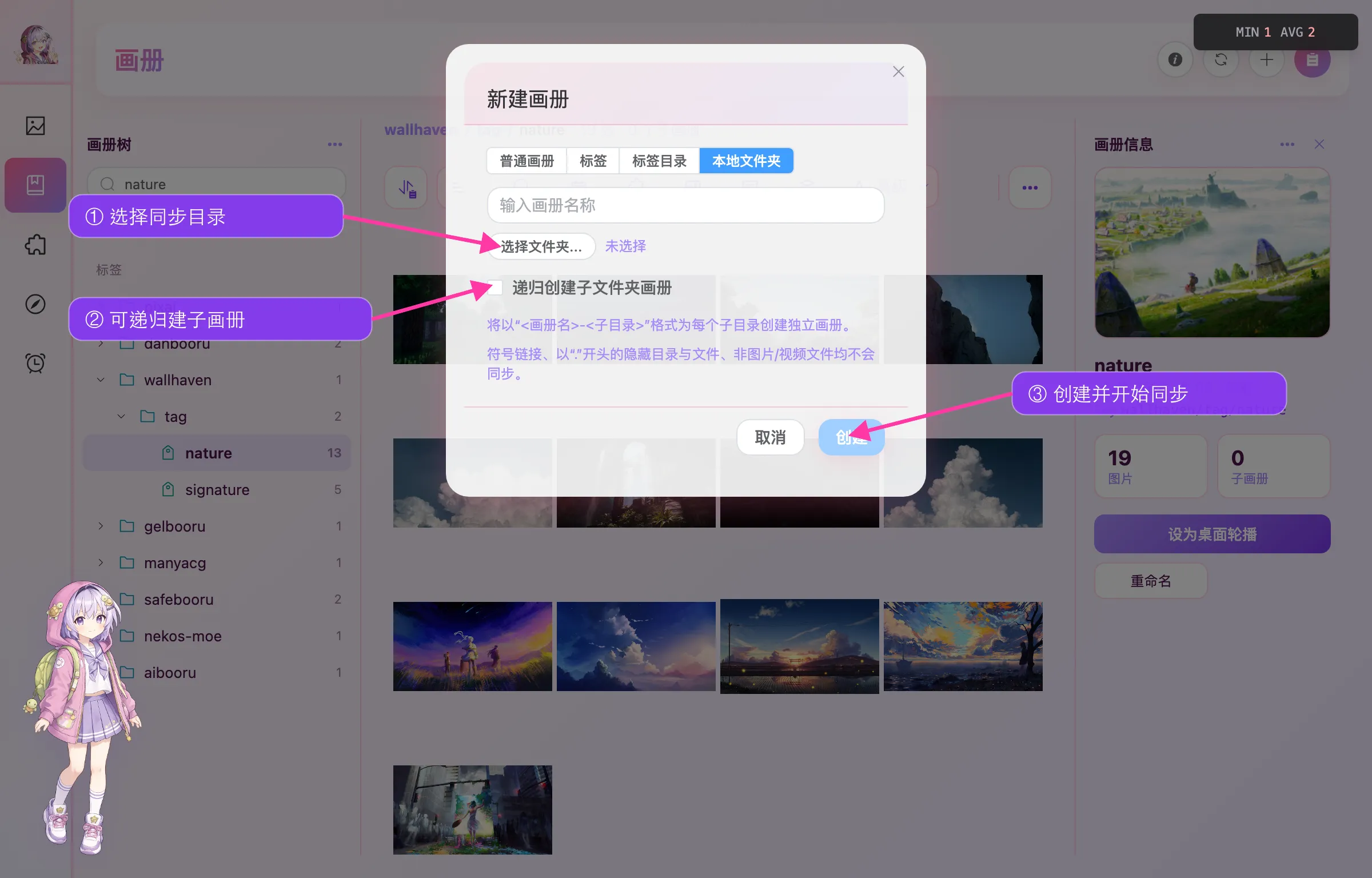
Task: Open the alarm clock schedule sidebar icon
Action: tap(35, 363)
